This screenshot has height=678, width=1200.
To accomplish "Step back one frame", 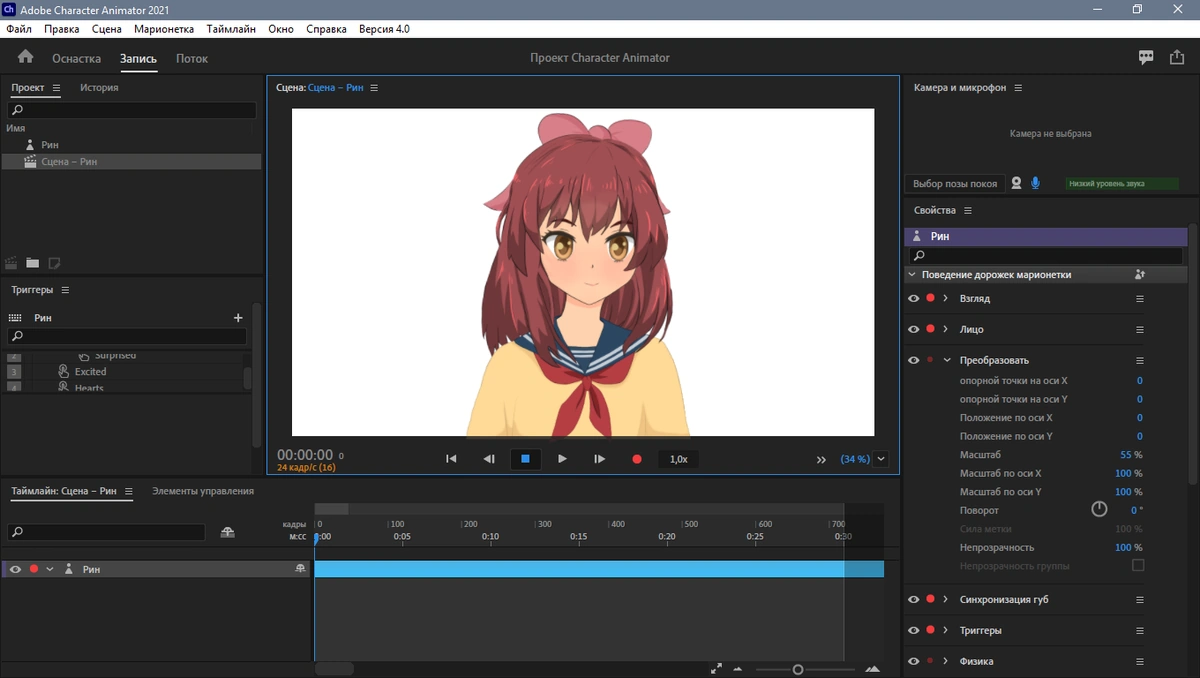I will (x=488, y=459).
